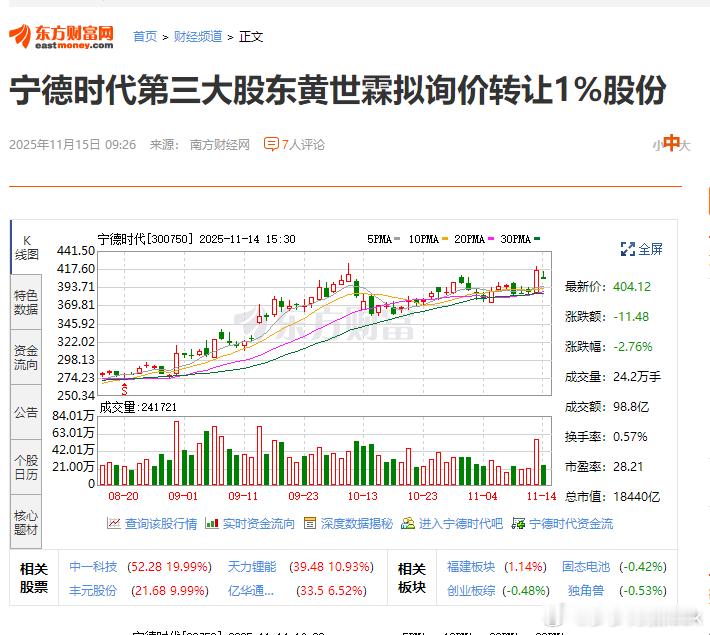Set font size to 大
This screenshot has height=635, width=710.
pyautogui.click(x=685, y=145)
